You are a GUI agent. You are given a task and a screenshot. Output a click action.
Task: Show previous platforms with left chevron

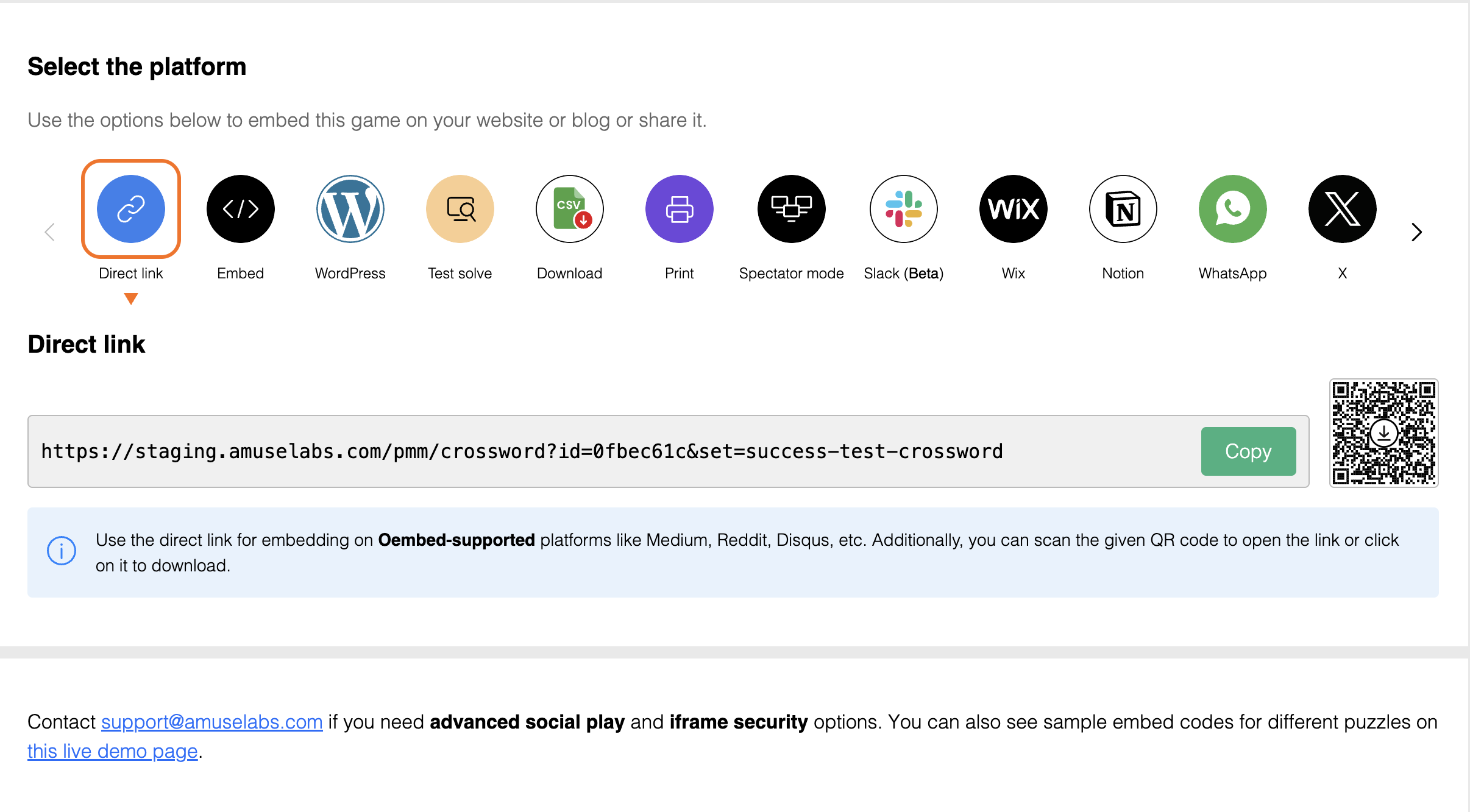(x=50, y=232)
